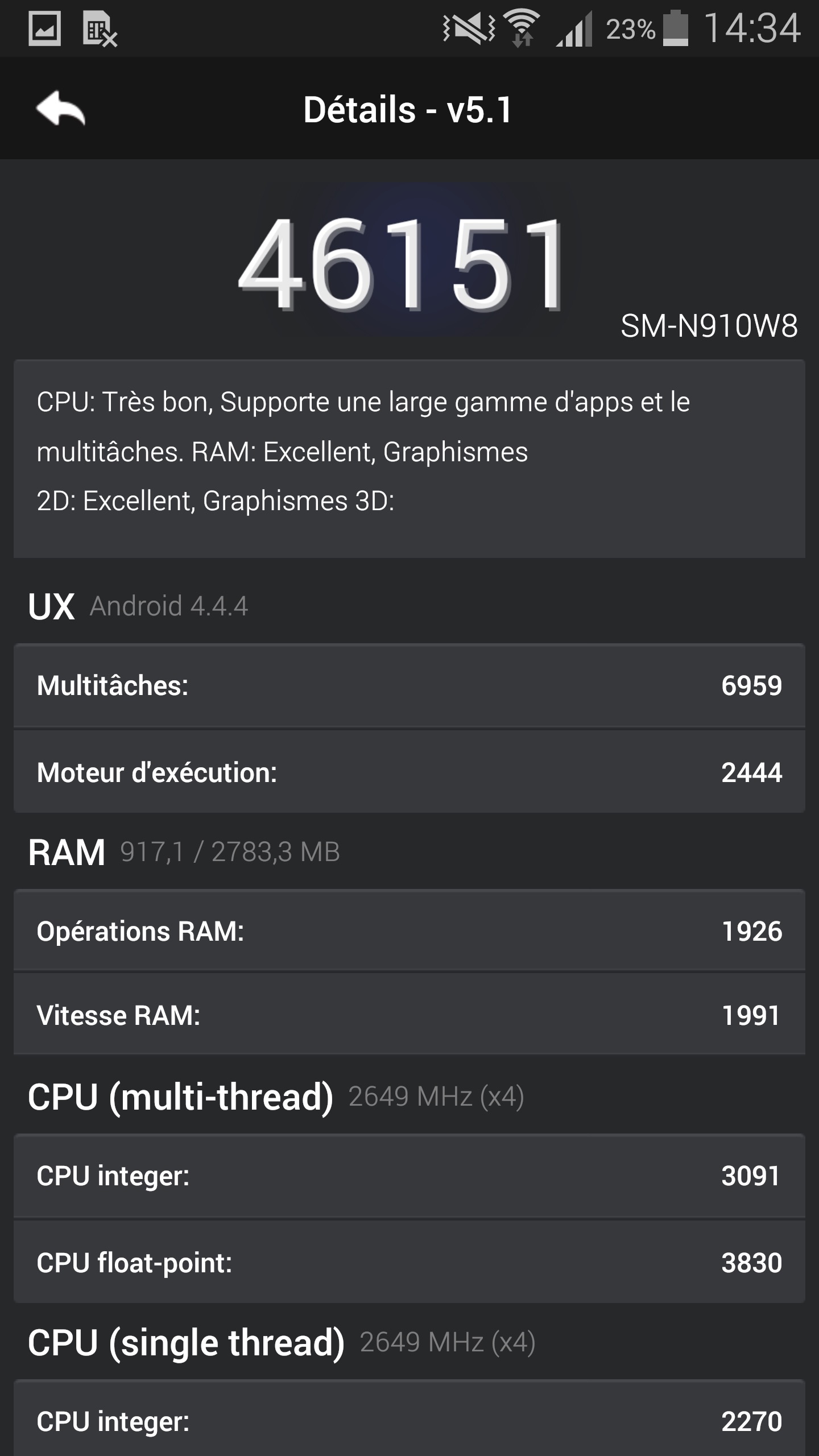Tap the cellular signal strength icon
819x1456 pixels.
(x=574, y=28)
